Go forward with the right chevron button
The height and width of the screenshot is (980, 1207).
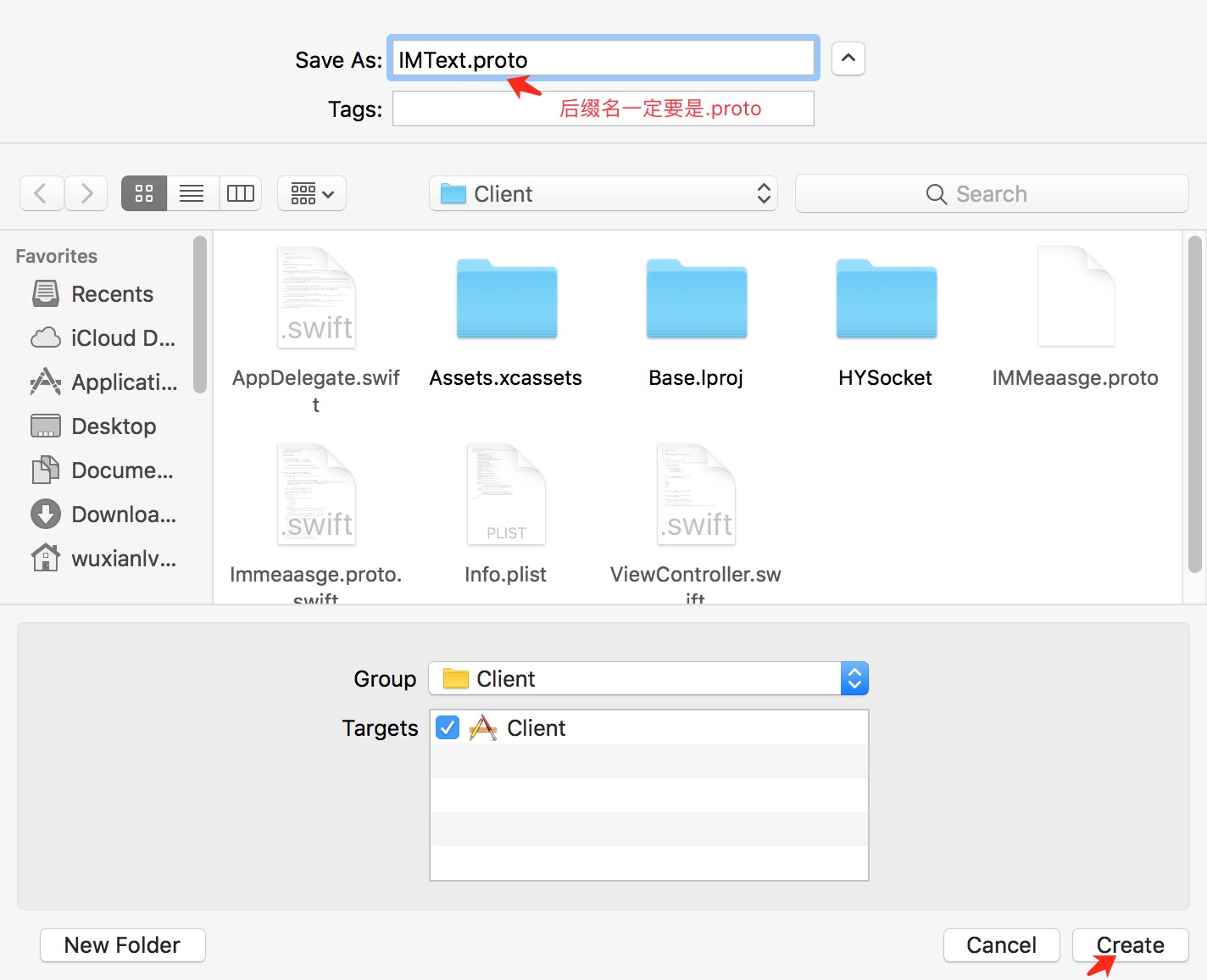pos(86,193)
